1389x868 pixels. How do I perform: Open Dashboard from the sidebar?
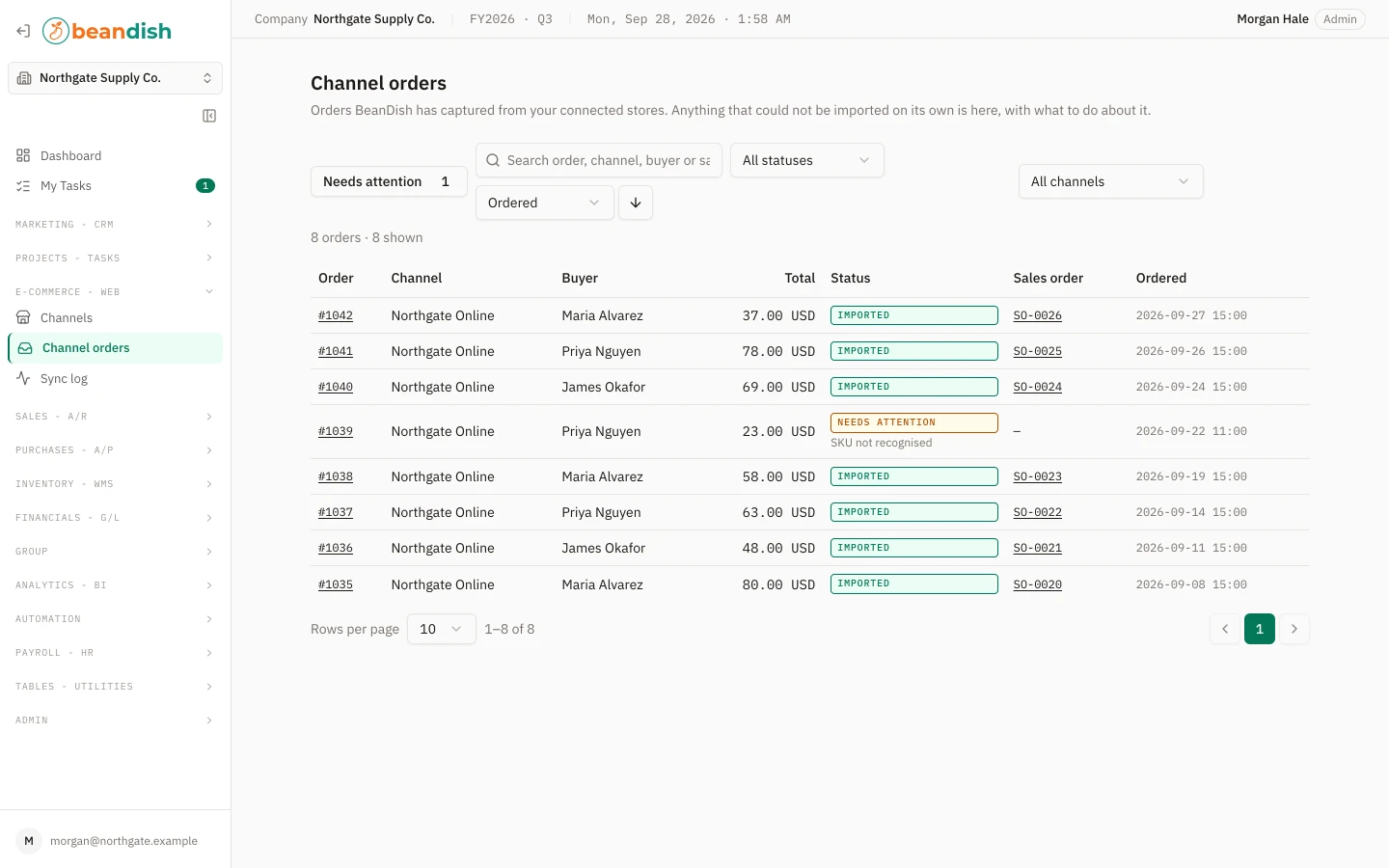115,155
